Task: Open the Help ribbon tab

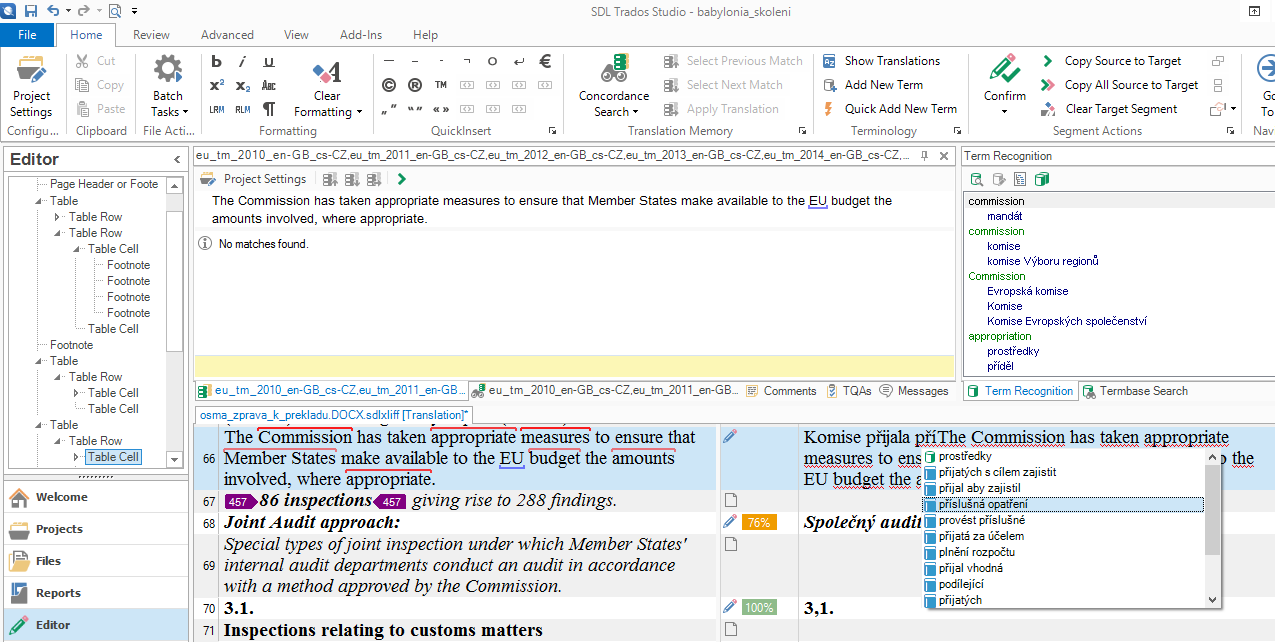Action: click(x=425, y=34)
